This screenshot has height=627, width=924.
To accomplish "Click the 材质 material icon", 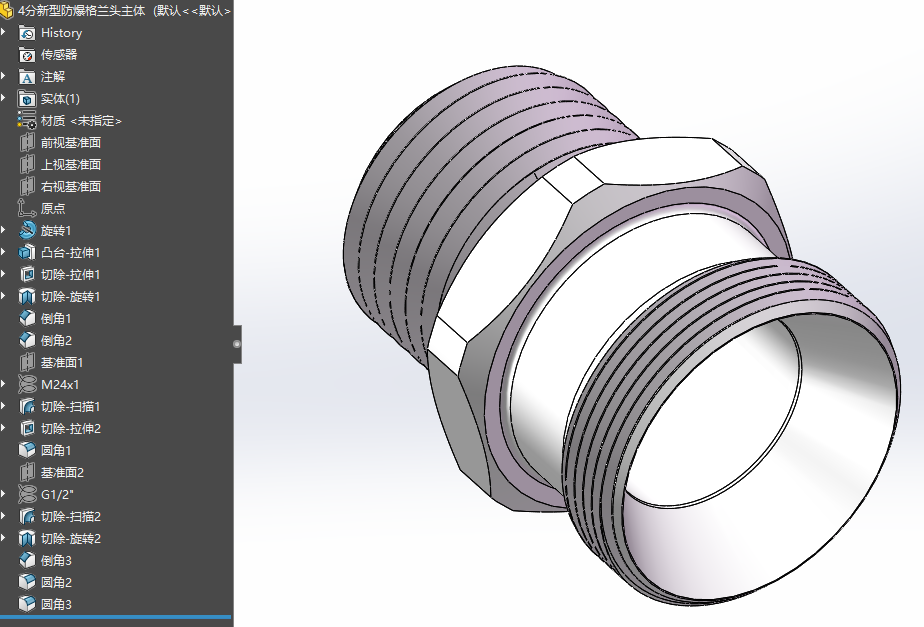I will pos(27,121).
